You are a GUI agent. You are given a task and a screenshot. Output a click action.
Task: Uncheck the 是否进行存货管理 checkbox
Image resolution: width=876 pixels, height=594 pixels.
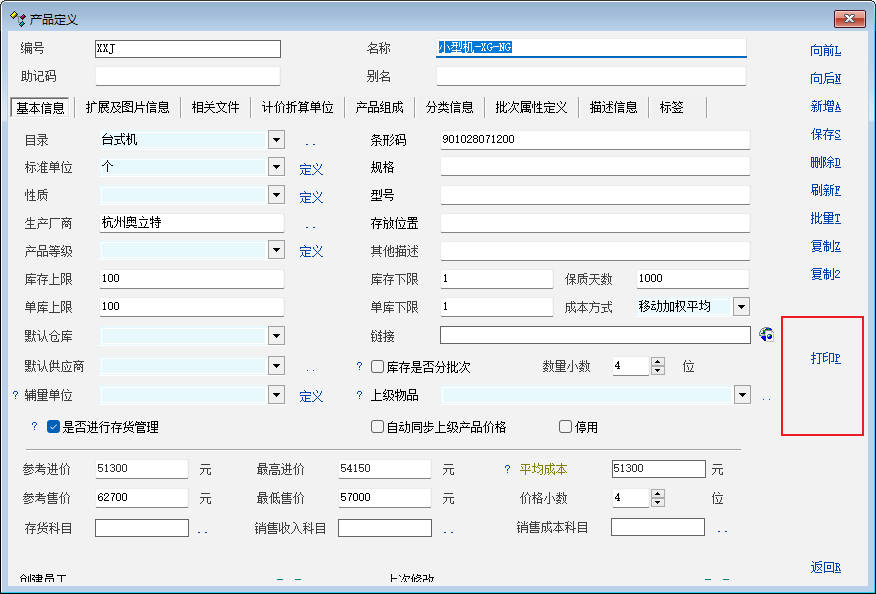tap(54, 427)
